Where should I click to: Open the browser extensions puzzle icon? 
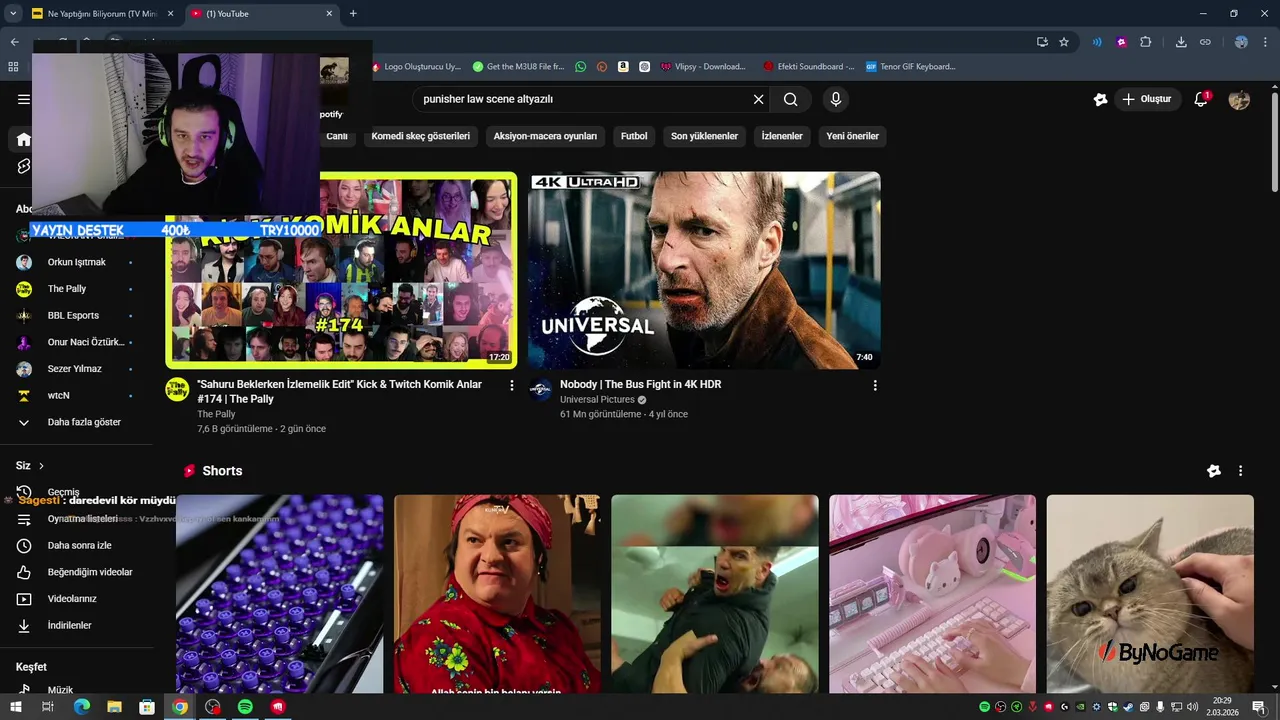click(1146, 42)
